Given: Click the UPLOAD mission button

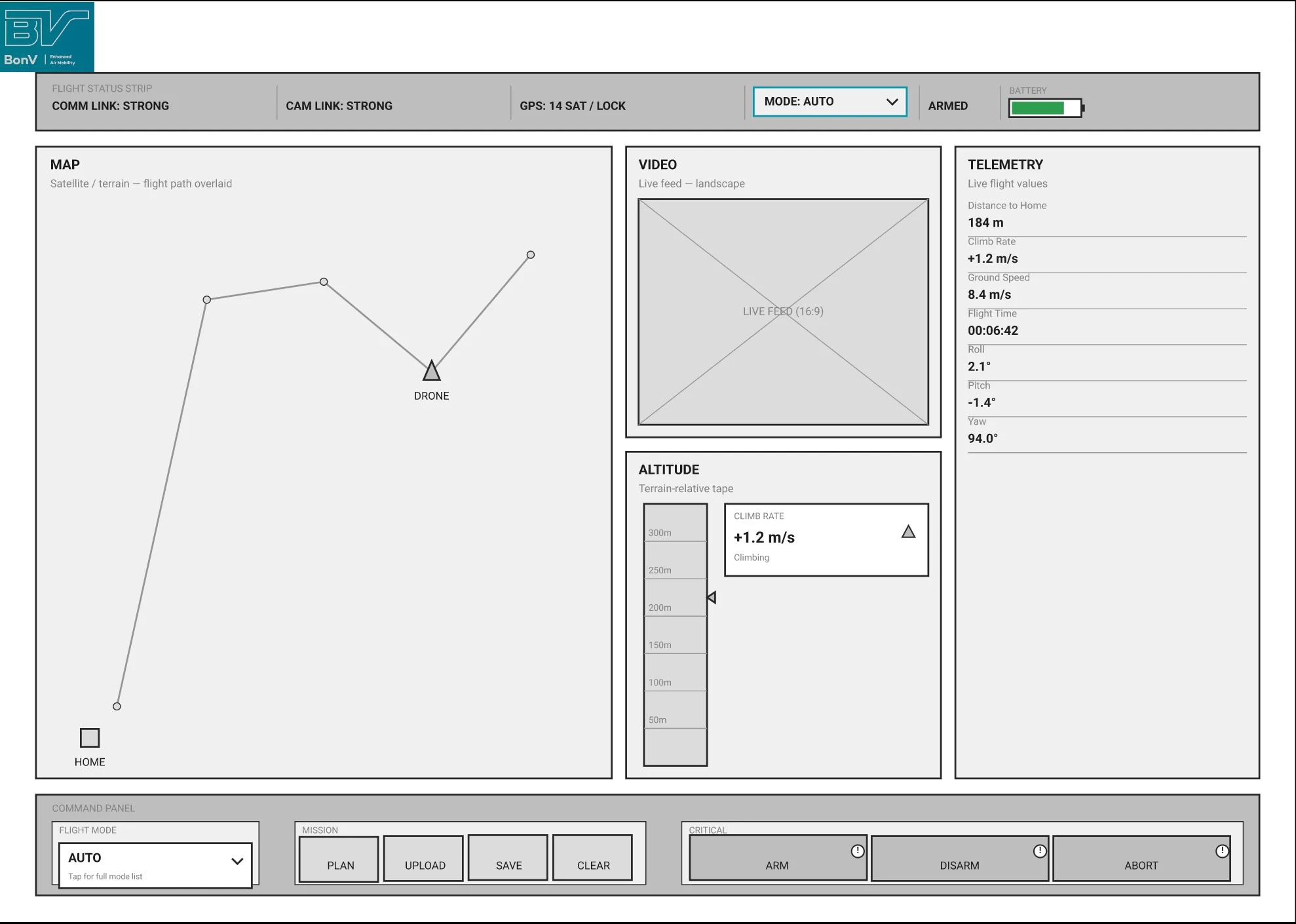Looking at the screenshot, I should point(423,858).
